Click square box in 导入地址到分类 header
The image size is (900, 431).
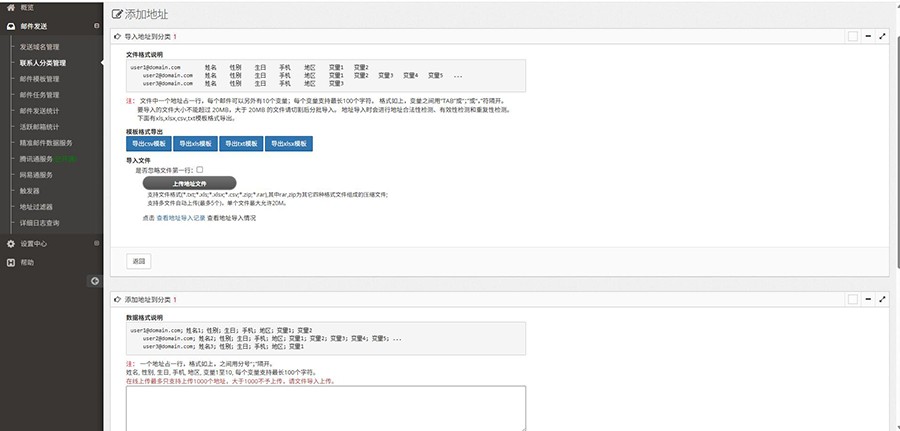(853, 36)
